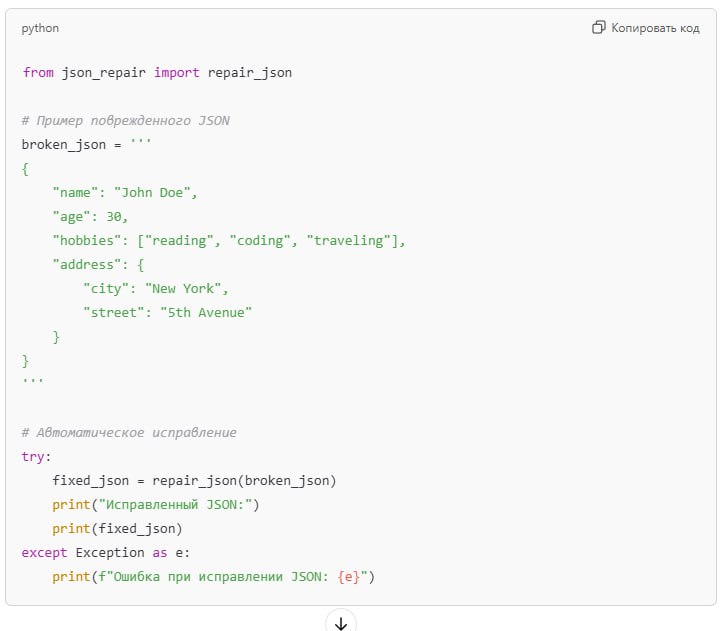This screenshot has height=631, width=725.
Task: Click the "import" keyword in first line
Action: (x=177, y=73)
